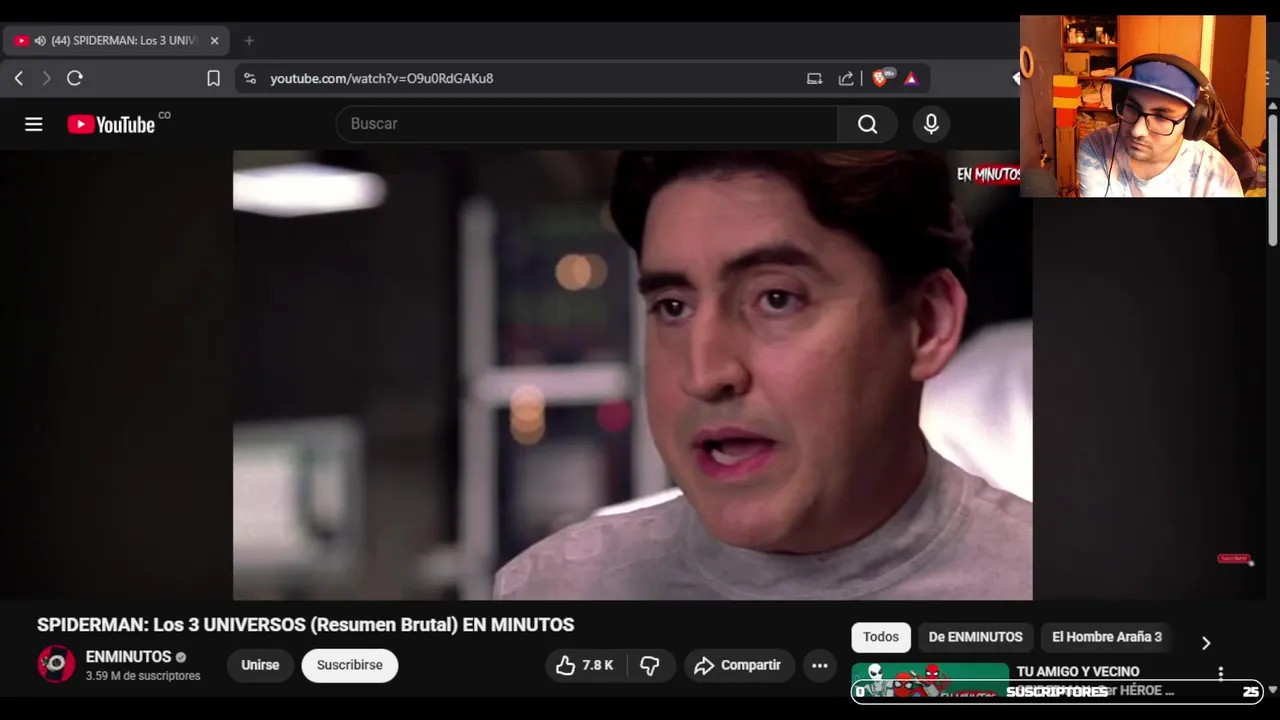Image resolution: width=1280 pixels, height=720 pixels.
Task: Open a new tab with plus button
Action: 249,41
